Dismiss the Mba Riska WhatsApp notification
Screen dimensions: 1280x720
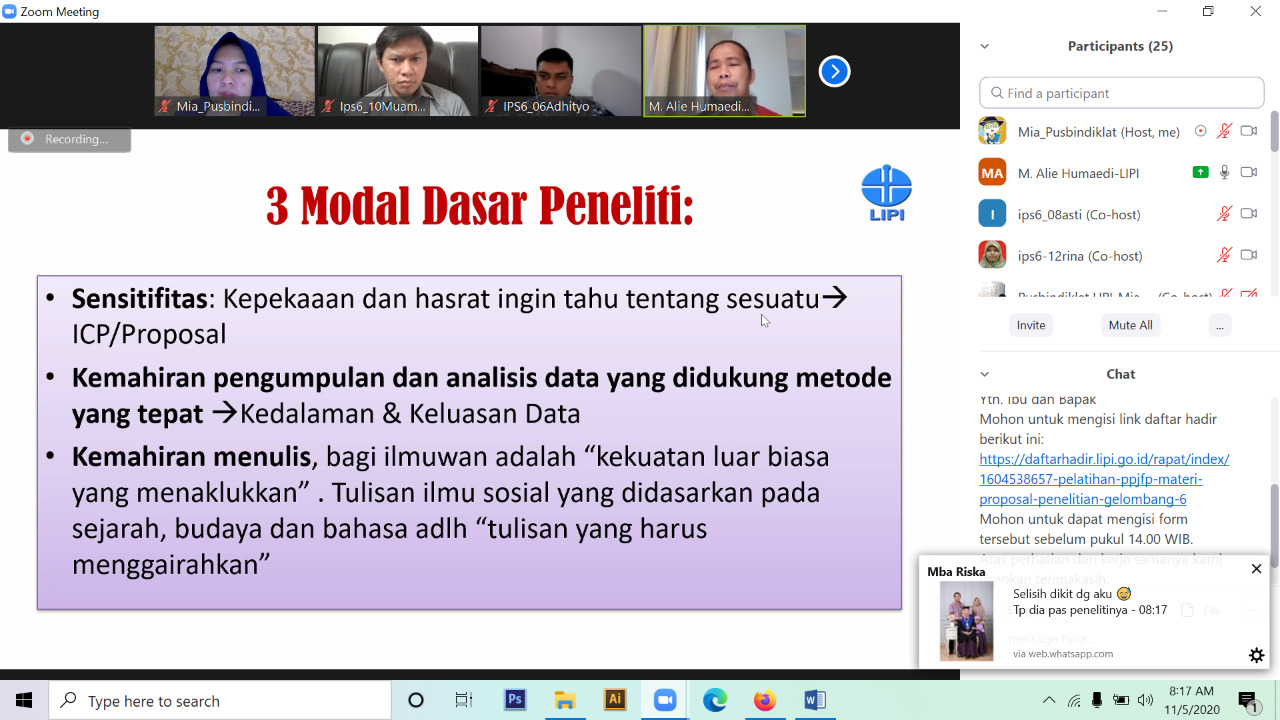tap(1256, 569)
